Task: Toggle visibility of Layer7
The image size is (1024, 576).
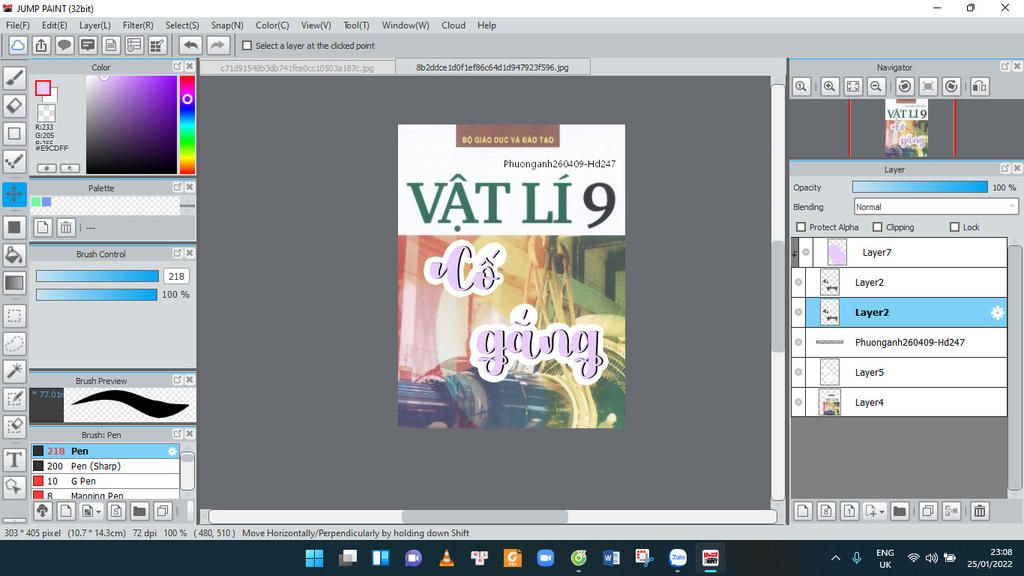Action: [x=806, y=252]
